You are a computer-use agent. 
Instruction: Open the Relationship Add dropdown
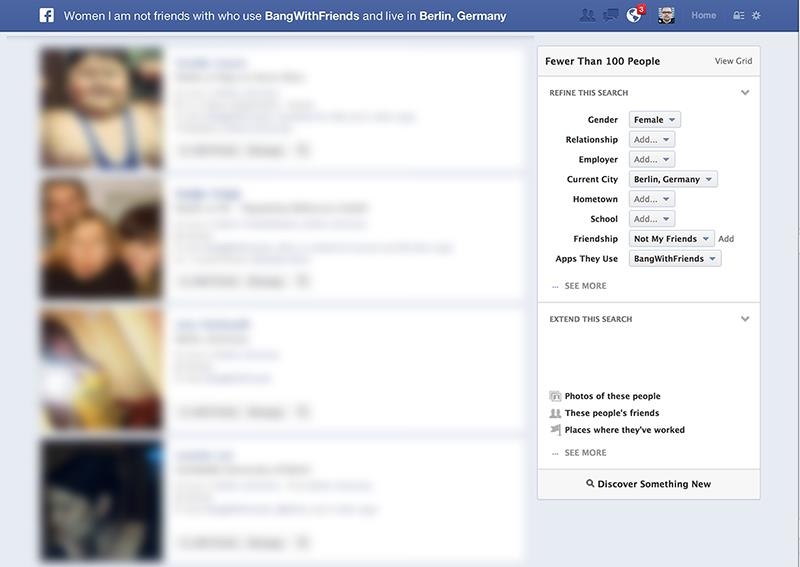[x=652, y=139]
